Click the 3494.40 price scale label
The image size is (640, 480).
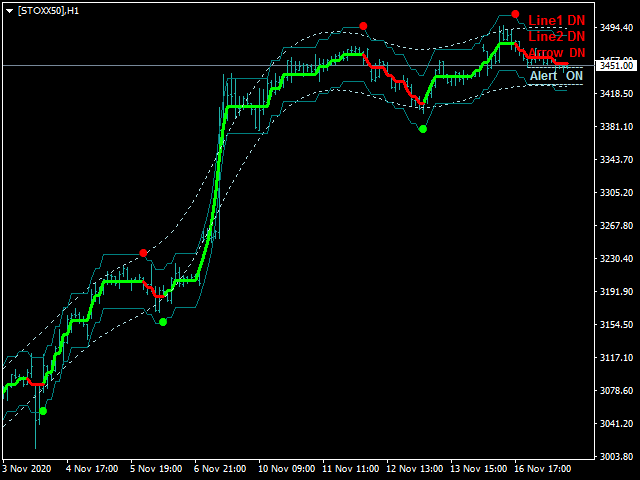pyautogui.click(x=616, y=28)
